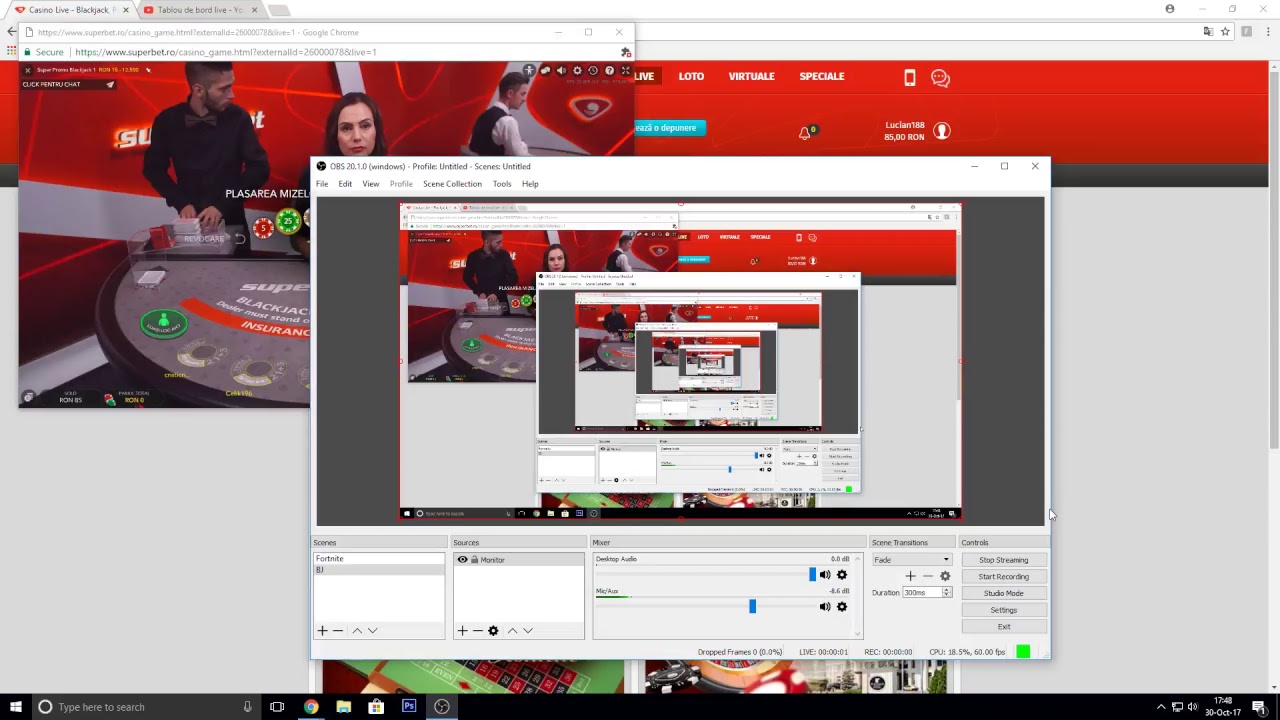Open the Fade transition dropdown
1280x720 pixels.
tap(912, 560)
